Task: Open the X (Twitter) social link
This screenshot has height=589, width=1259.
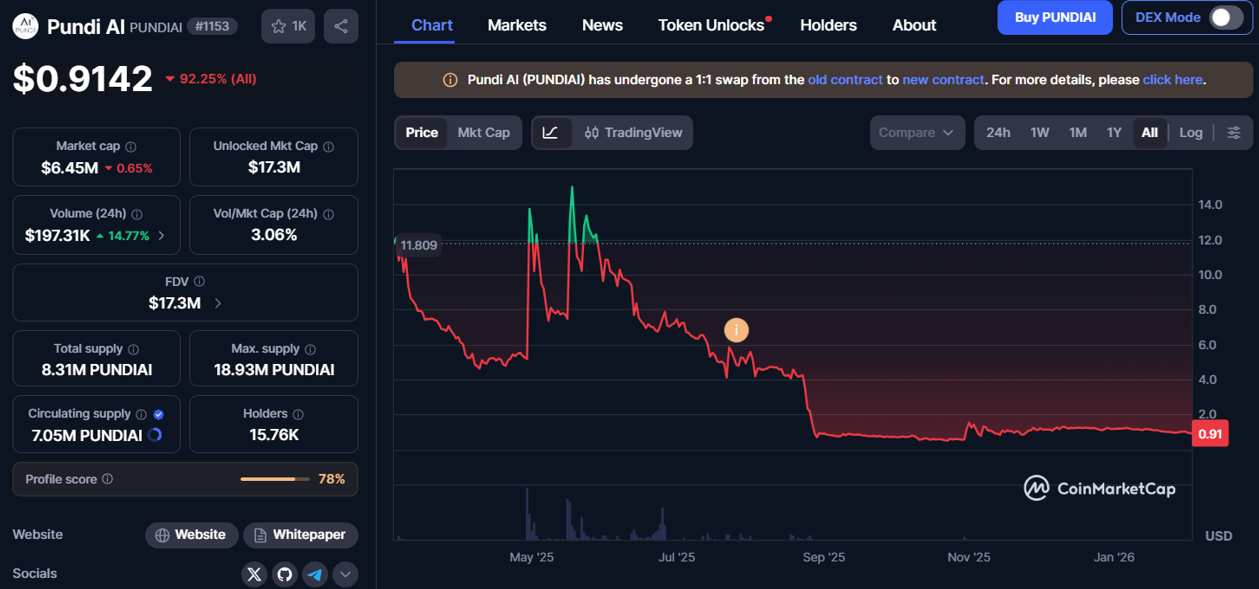Action: 254,574
